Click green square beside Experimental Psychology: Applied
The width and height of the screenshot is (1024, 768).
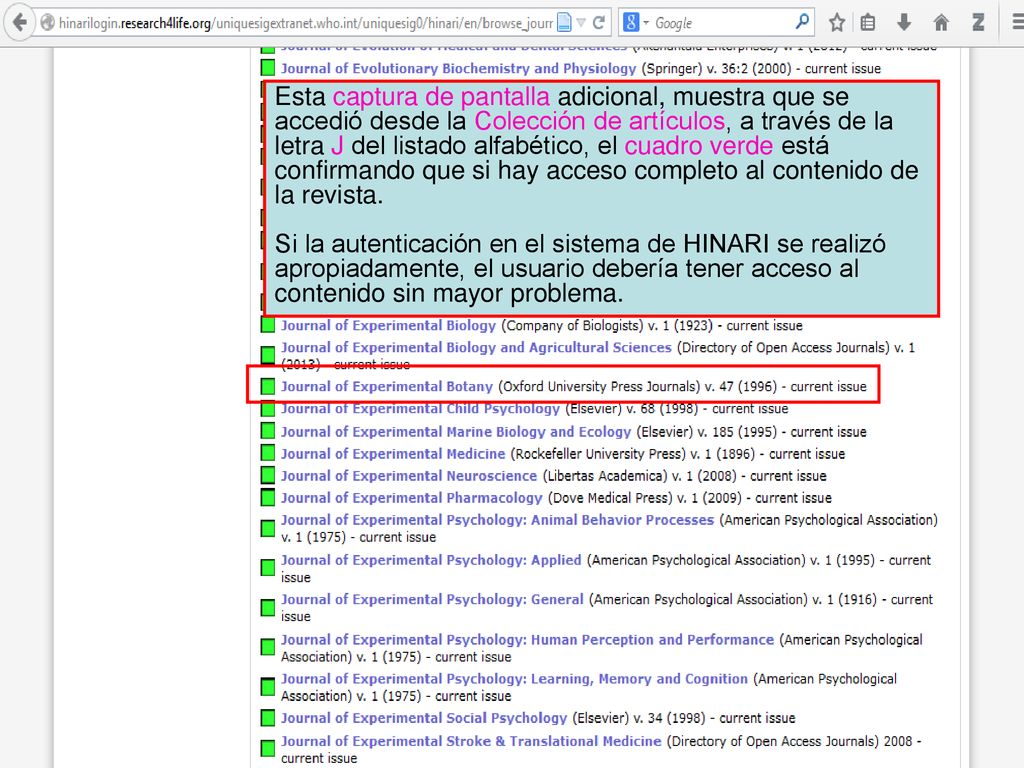[x=268, y=568]
